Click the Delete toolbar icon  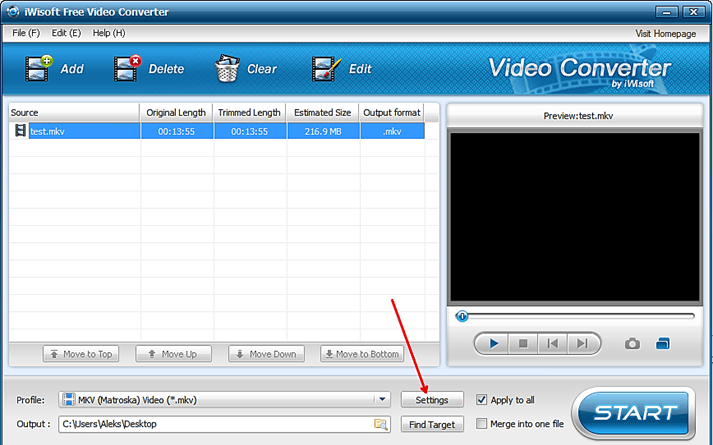(x=128, y=69)
